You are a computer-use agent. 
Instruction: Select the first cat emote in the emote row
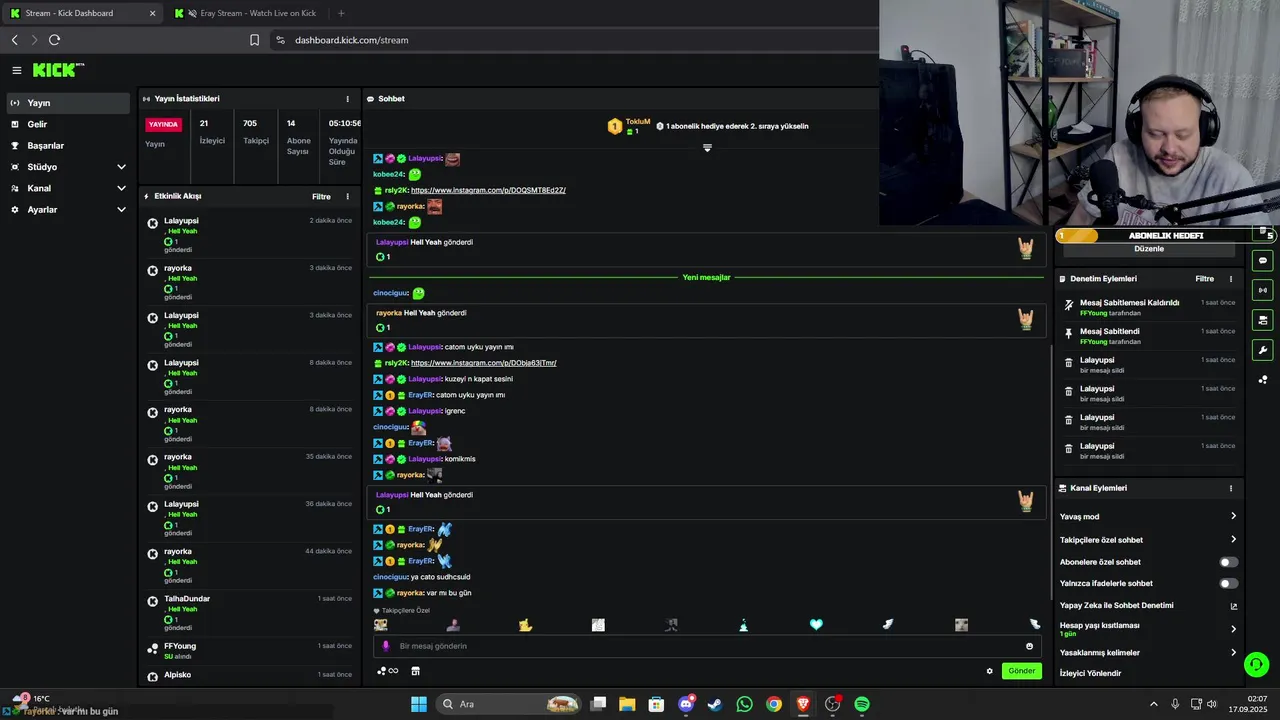[380, 625]
